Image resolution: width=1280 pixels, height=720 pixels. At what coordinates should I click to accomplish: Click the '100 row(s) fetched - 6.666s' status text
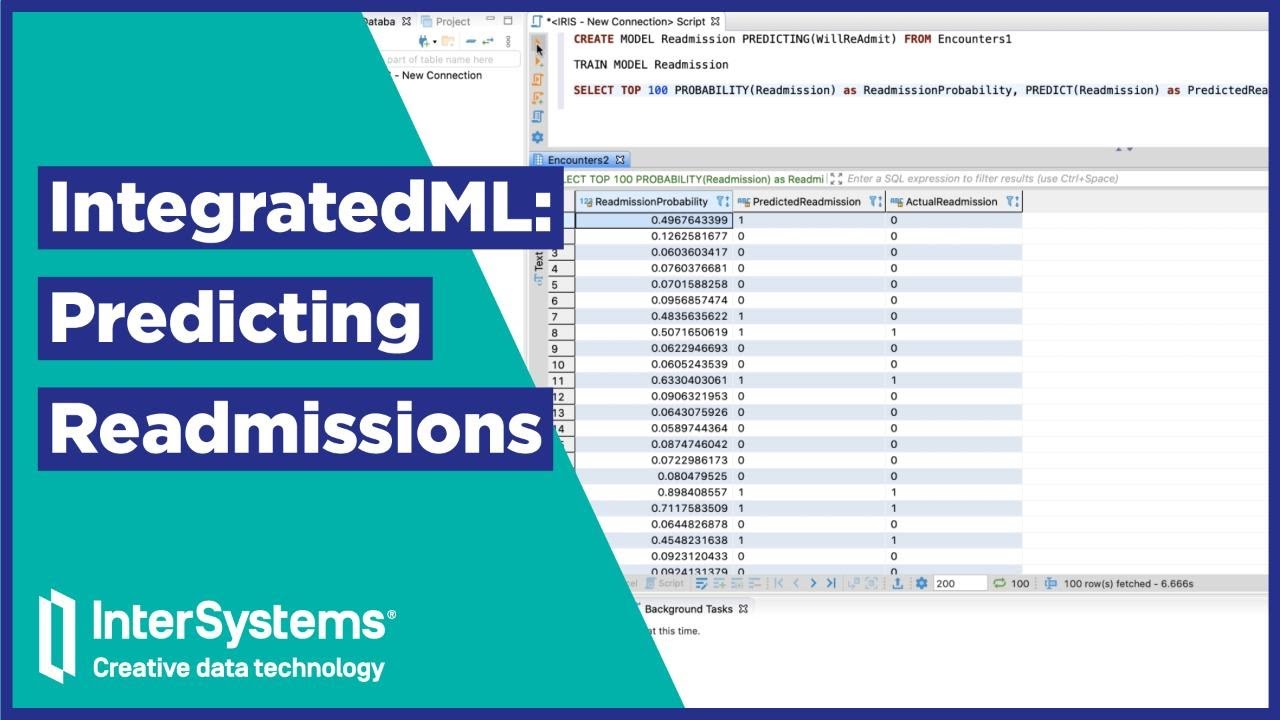click(1128, 583)
